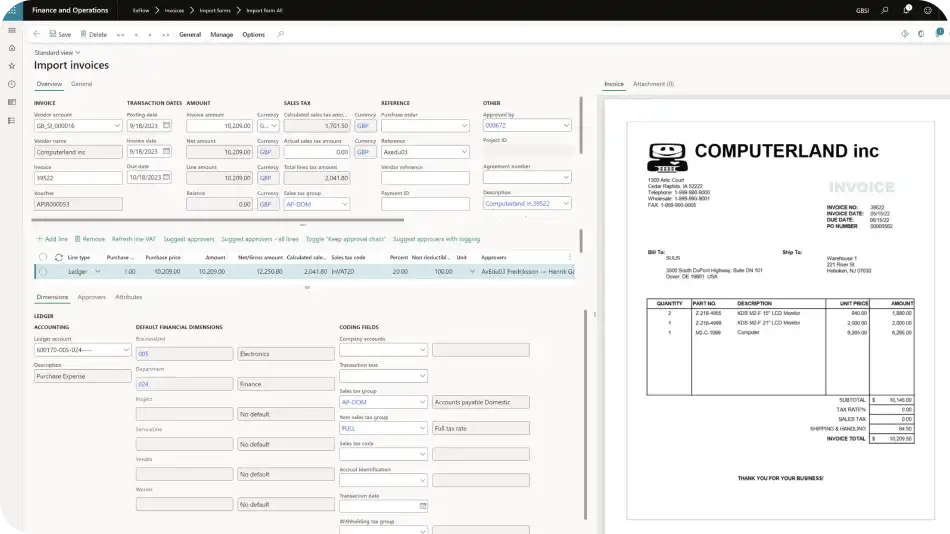Viewport: 950px width, 534px height.
Task: Open Workspaces icon in the sidebar
Action: (x=12, y=102)
